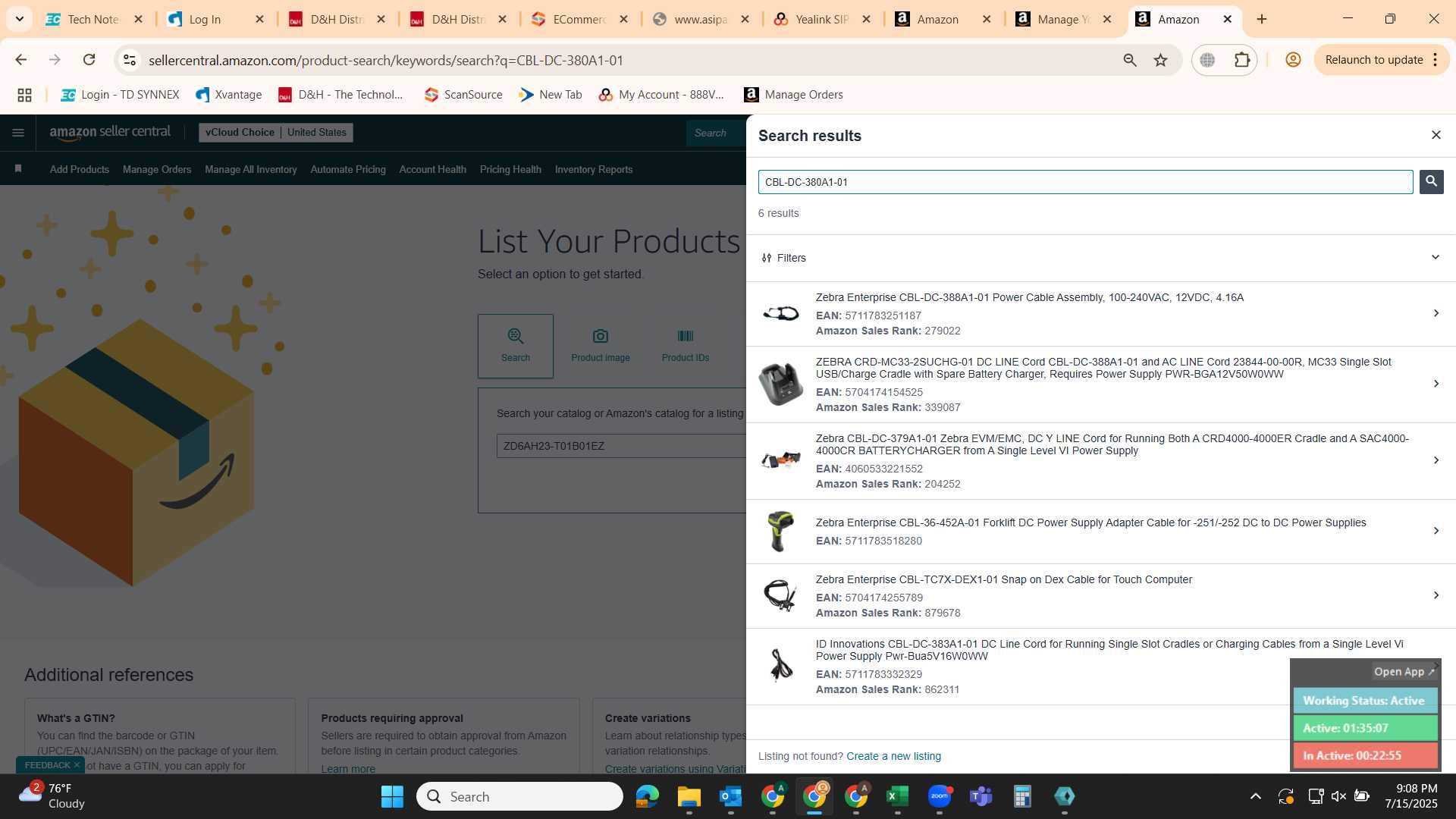
Task: Open the Chrome profile icon
Action: point(1293,60)
